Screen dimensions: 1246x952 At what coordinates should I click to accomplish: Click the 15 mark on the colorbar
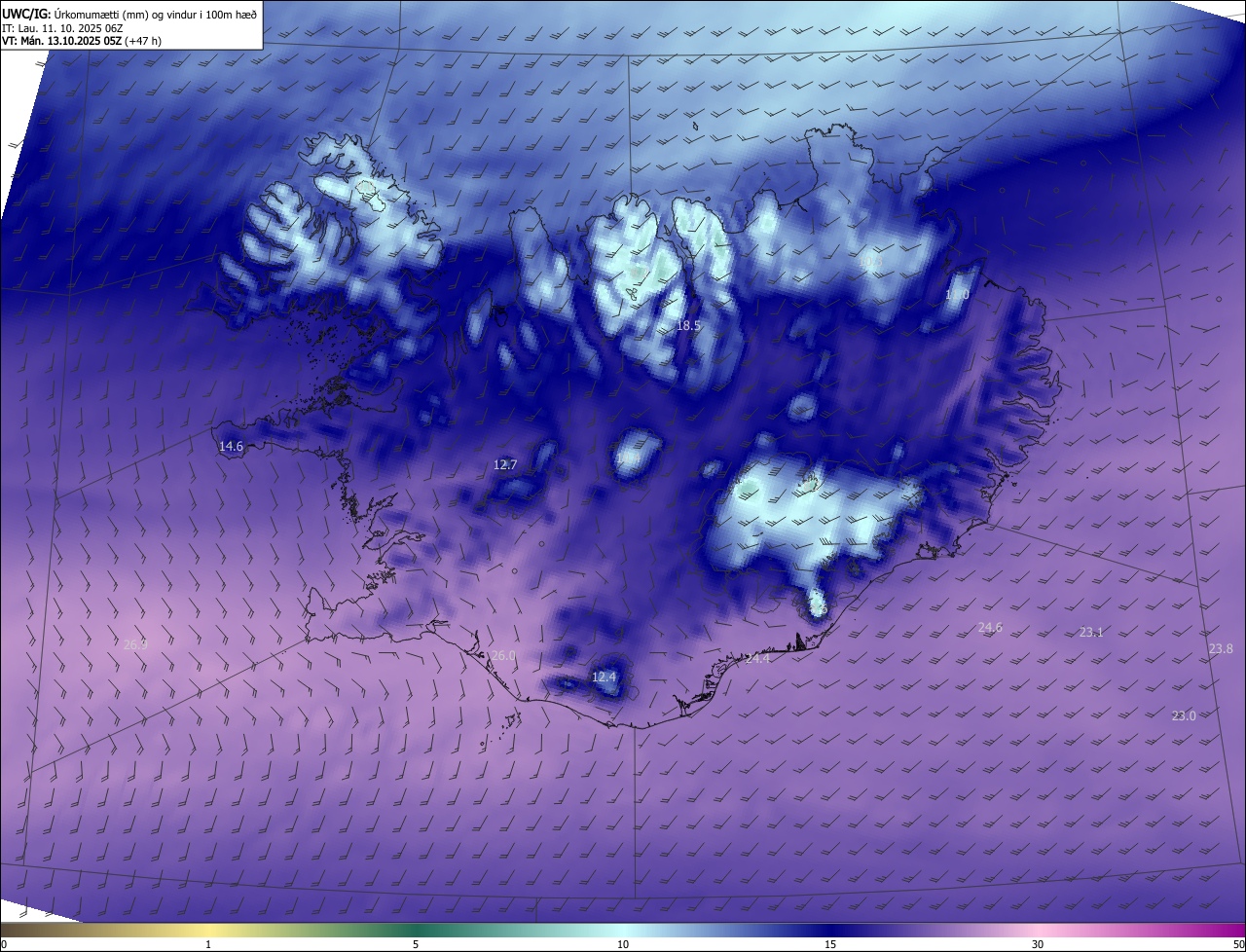[830, 944]
